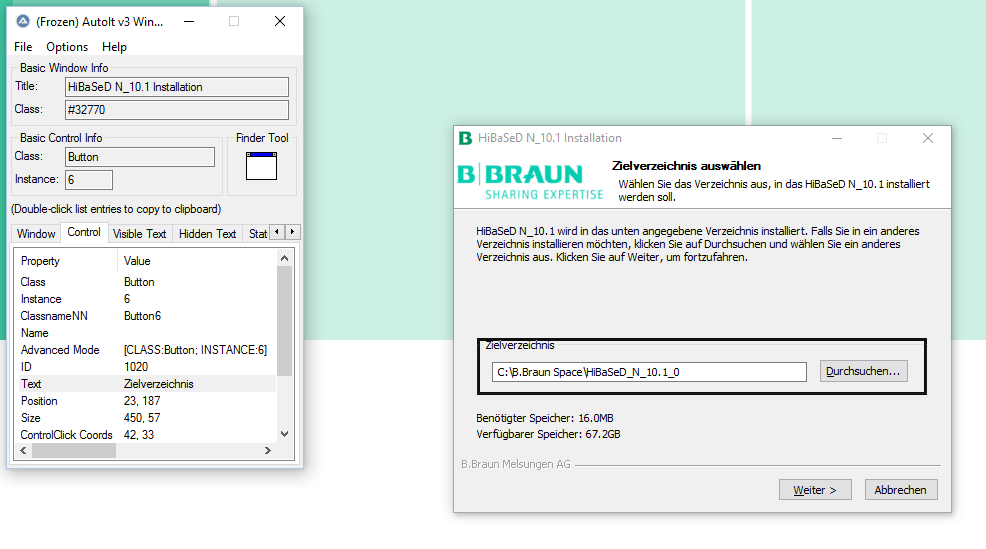Select the Name property row
The height and width of the screenshot is (549, 986).
point(145,333)
